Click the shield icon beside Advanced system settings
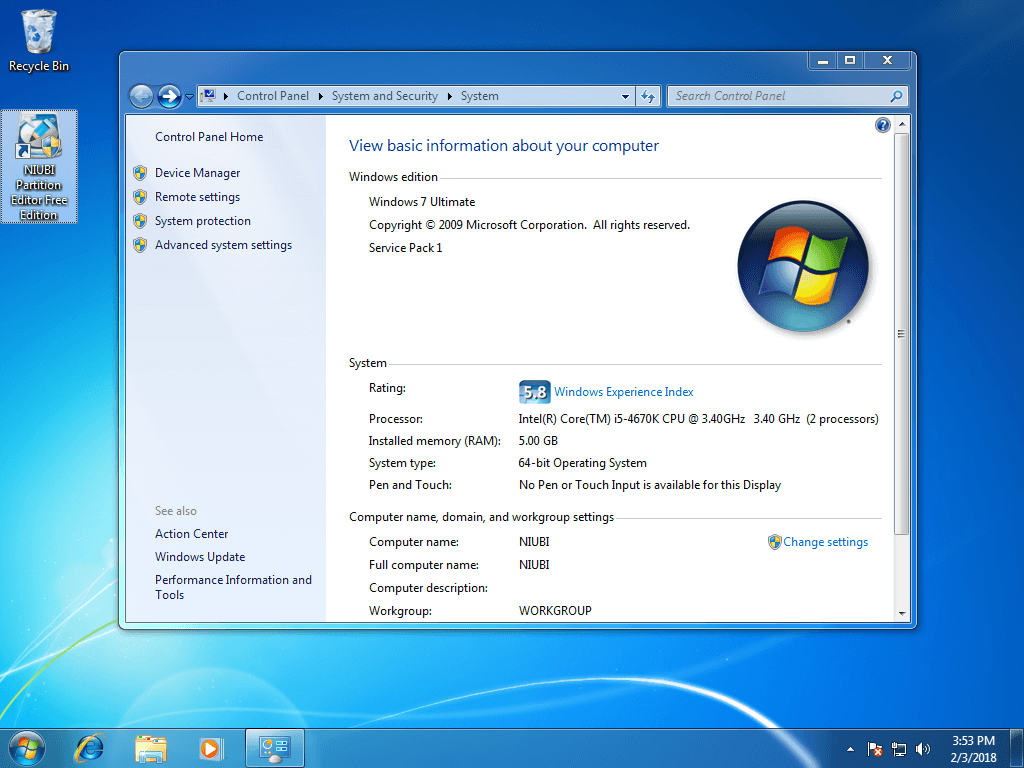The width and height of the screenshot is (1024, 768). (140, 245)
